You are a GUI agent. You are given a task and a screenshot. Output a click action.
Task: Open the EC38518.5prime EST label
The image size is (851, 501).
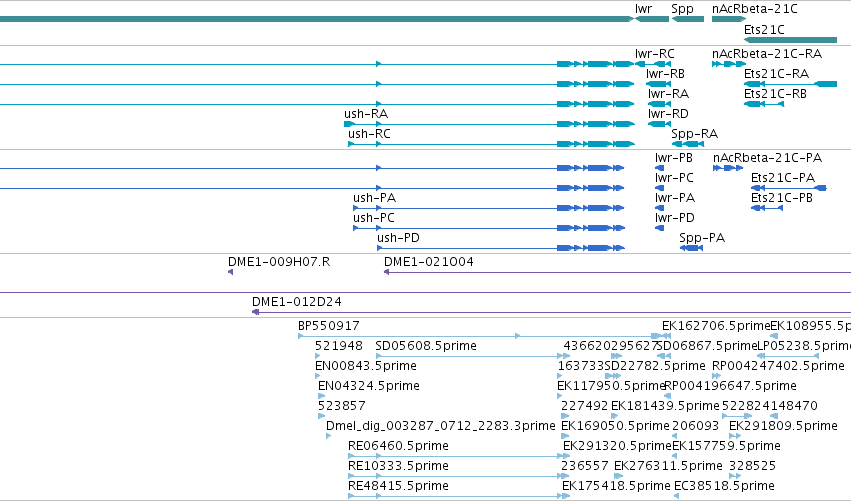[724, 486]
